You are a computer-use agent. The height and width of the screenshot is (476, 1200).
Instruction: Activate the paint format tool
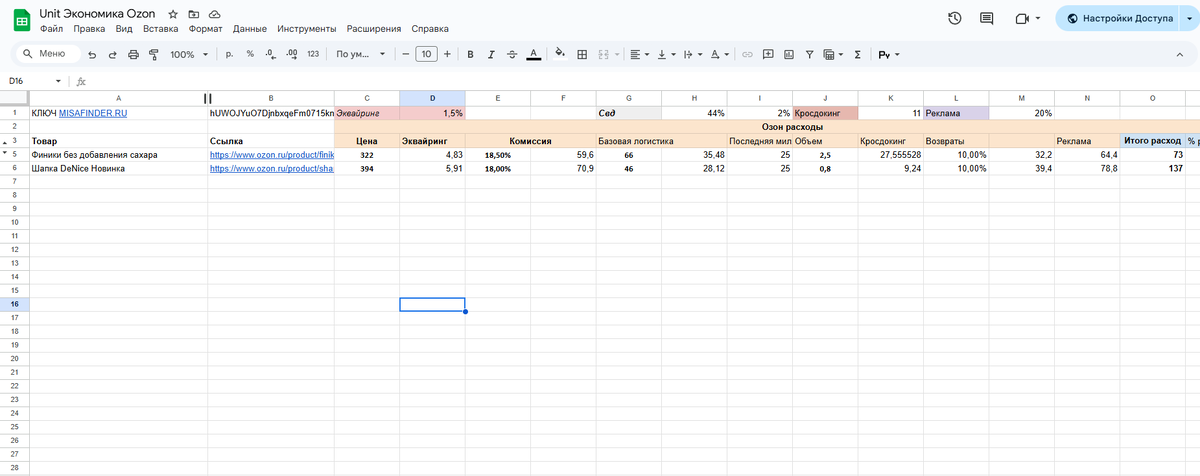(153, 54)
